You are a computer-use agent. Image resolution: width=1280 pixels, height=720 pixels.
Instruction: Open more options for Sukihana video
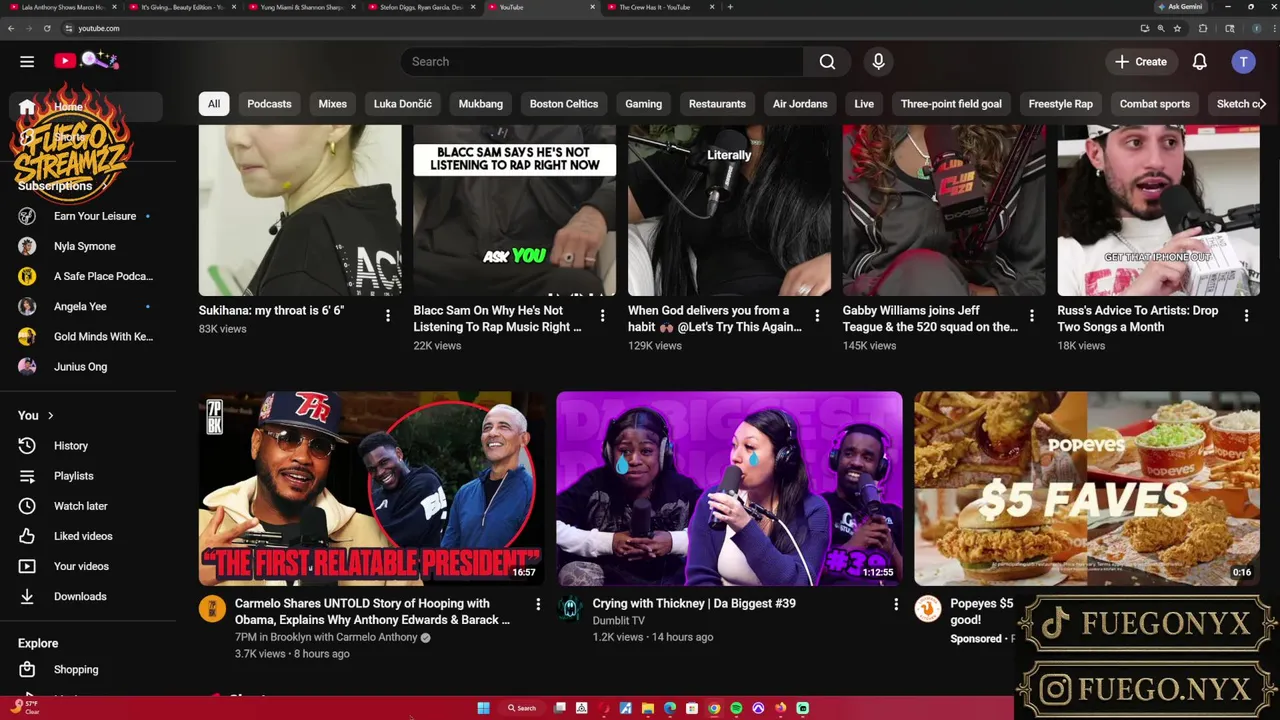tap(388, 316)
